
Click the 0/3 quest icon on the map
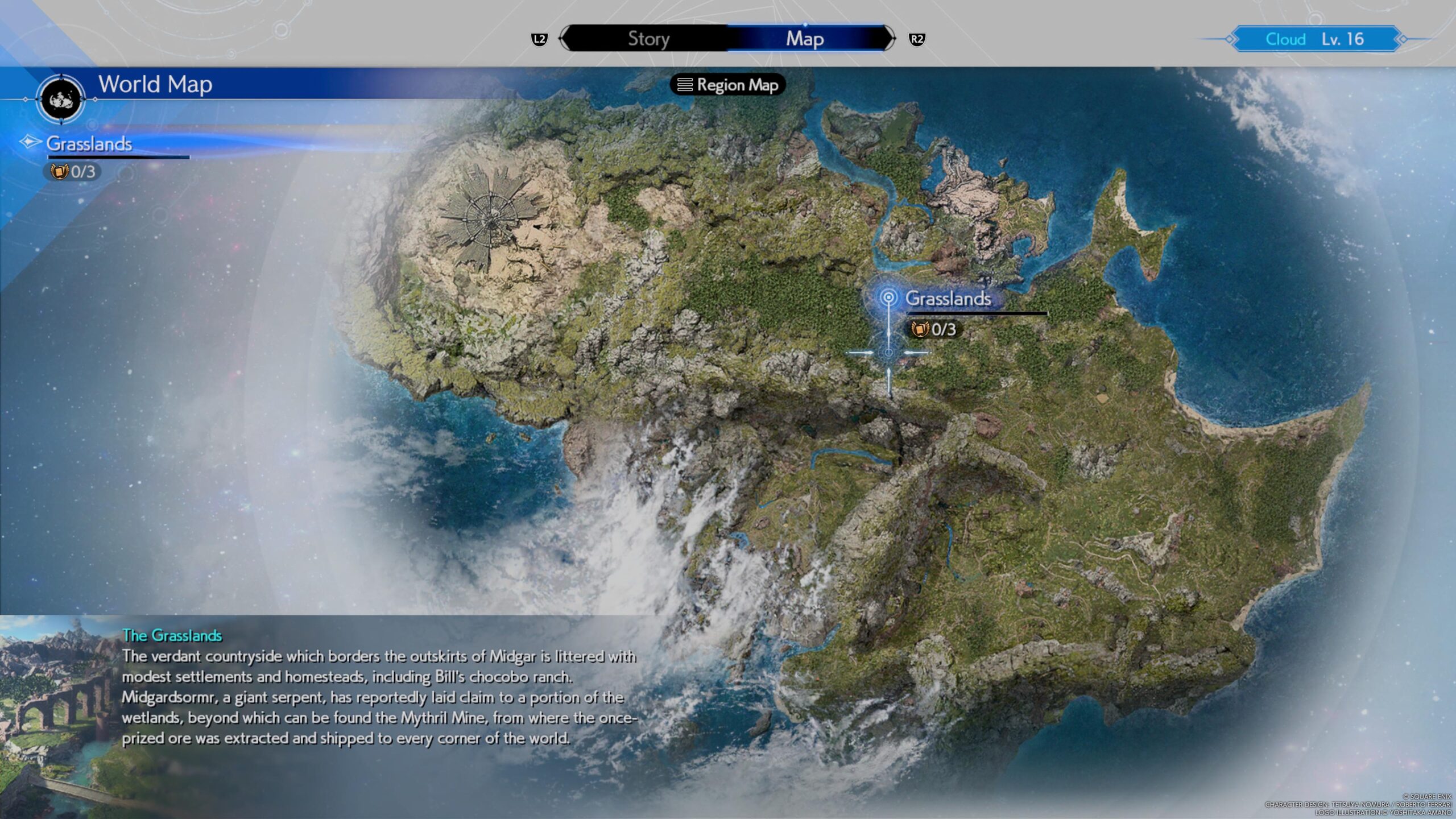point(920,329)
